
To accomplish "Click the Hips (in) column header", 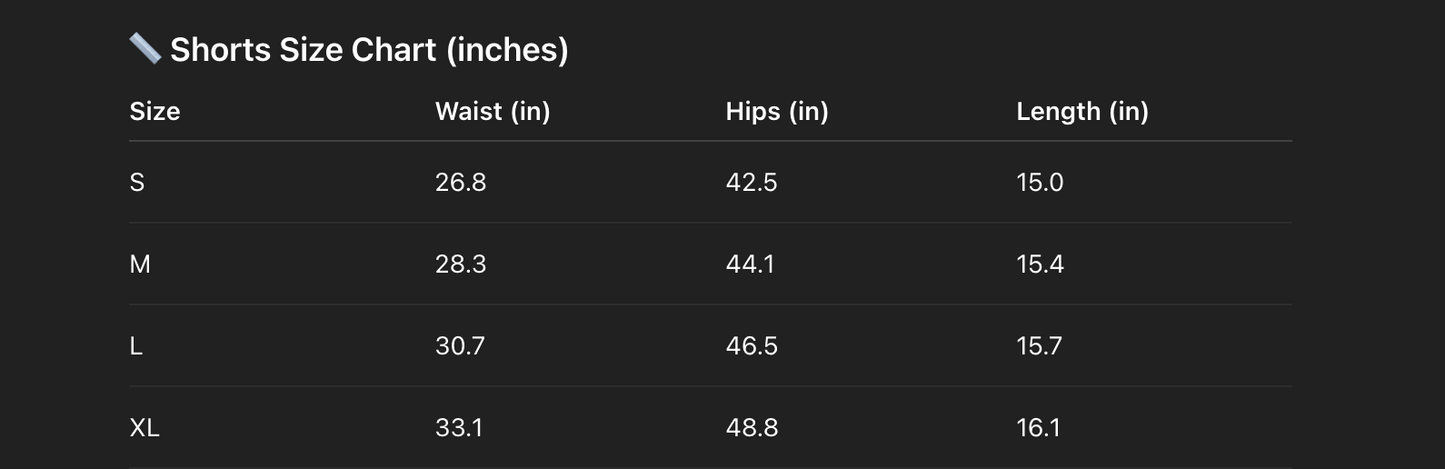I will click(x=777, y=111).
